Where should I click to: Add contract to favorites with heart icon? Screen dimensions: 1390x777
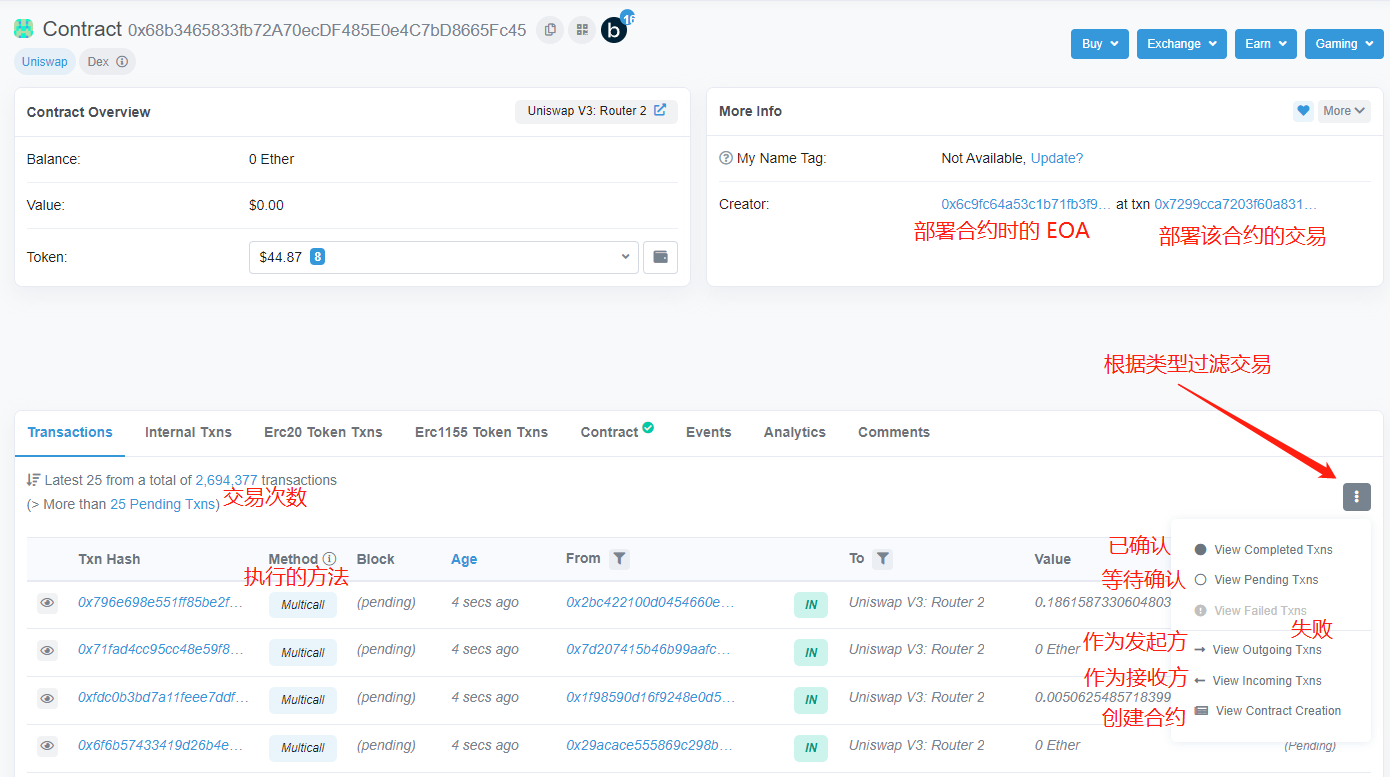click(1303, 111)
